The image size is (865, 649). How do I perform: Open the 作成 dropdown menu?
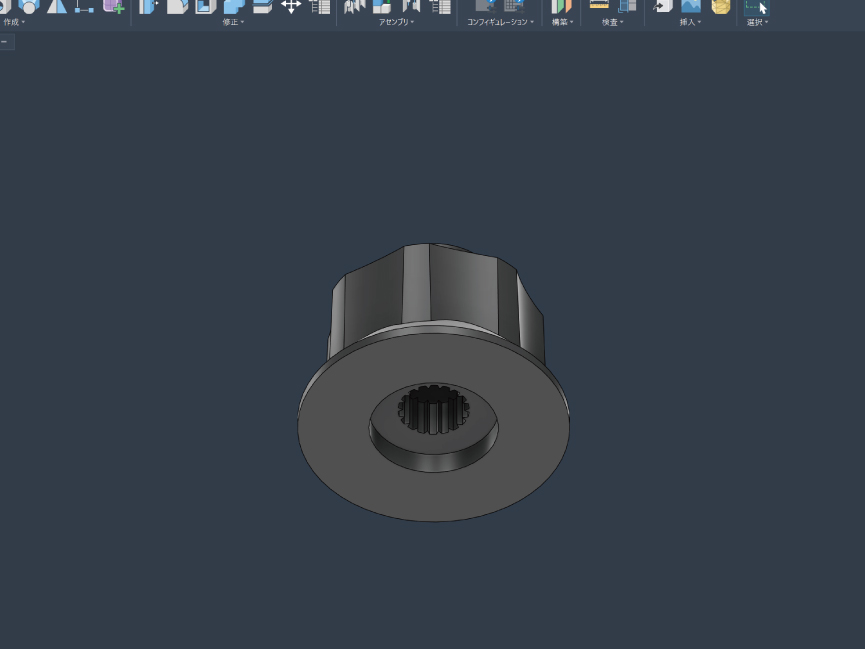point(14,22)
